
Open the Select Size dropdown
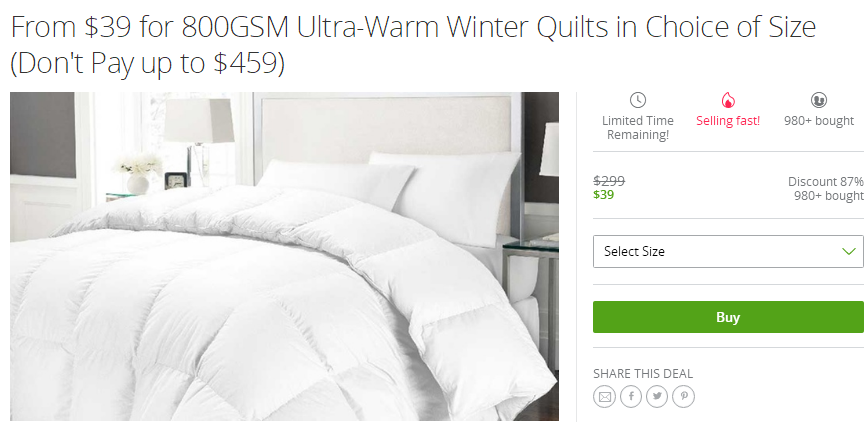point(728,251)
